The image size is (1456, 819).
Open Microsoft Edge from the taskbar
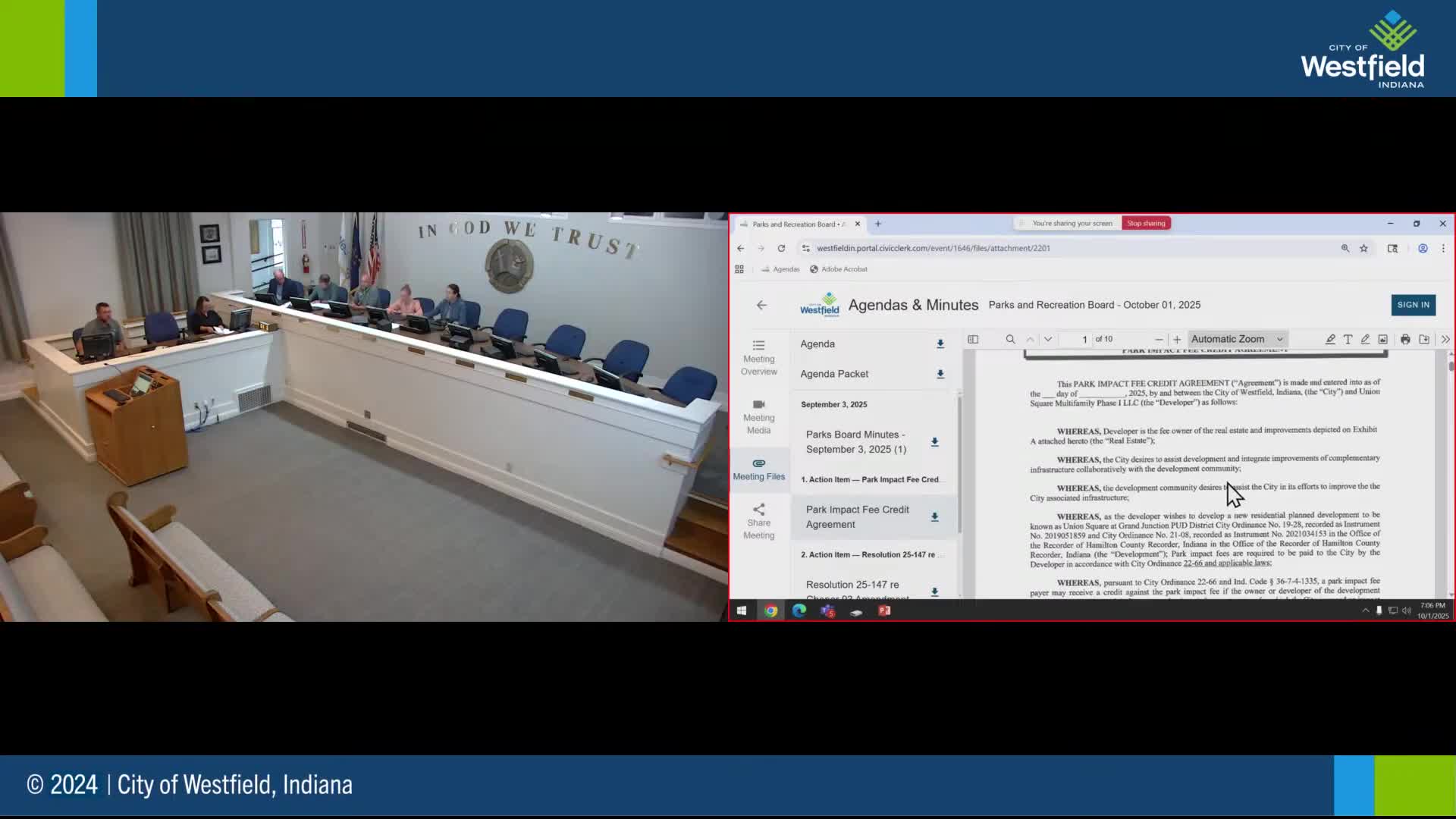(799, 610)
